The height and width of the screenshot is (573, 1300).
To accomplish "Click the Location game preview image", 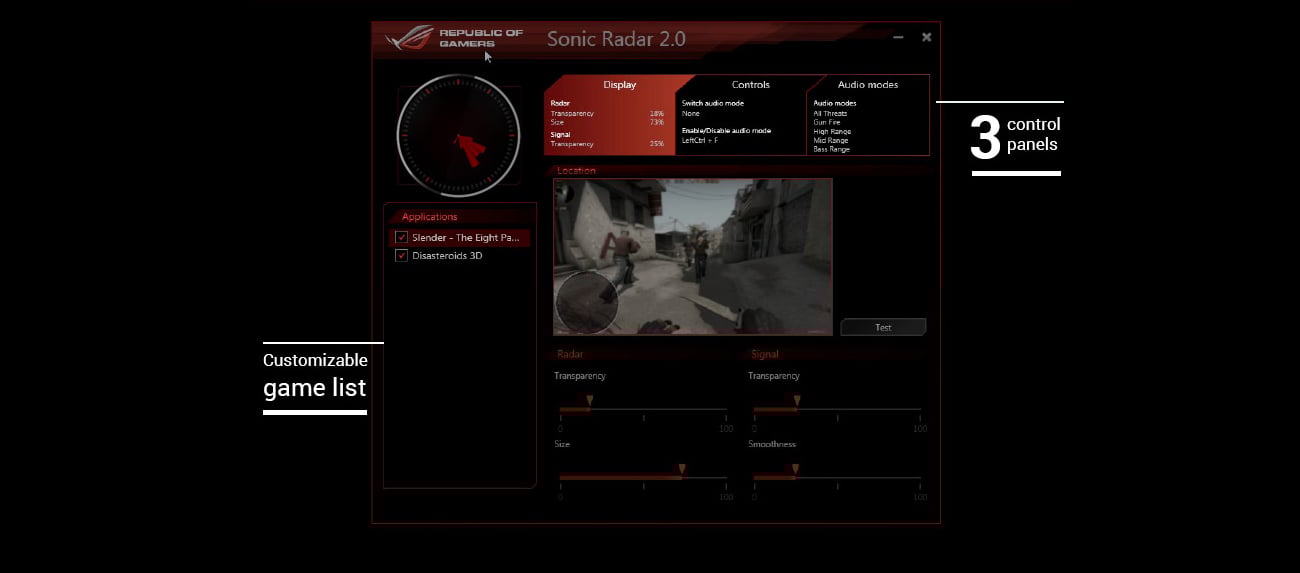I will pyautogui.click(x=693, y=257).
